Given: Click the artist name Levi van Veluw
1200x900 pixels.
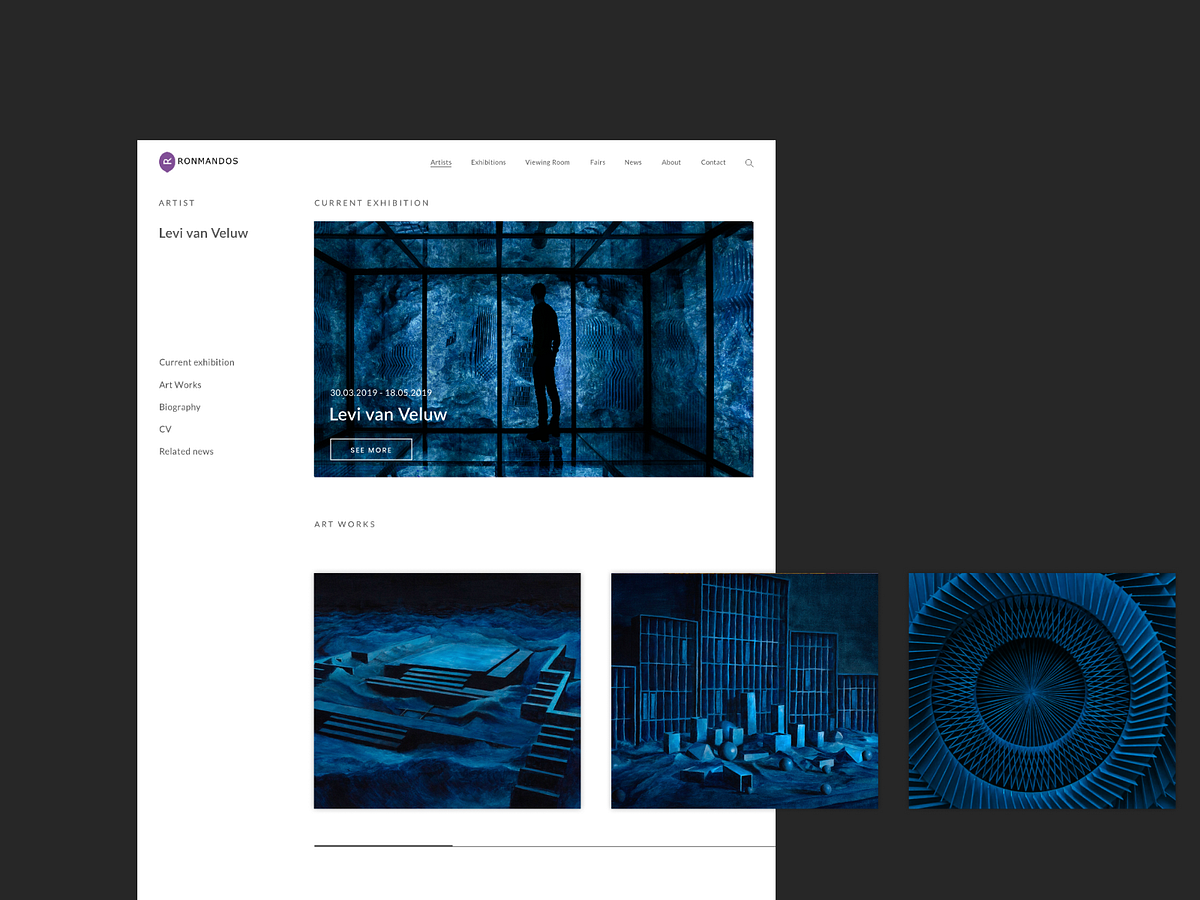Looking at the screenshot, I should click(203, 232).
